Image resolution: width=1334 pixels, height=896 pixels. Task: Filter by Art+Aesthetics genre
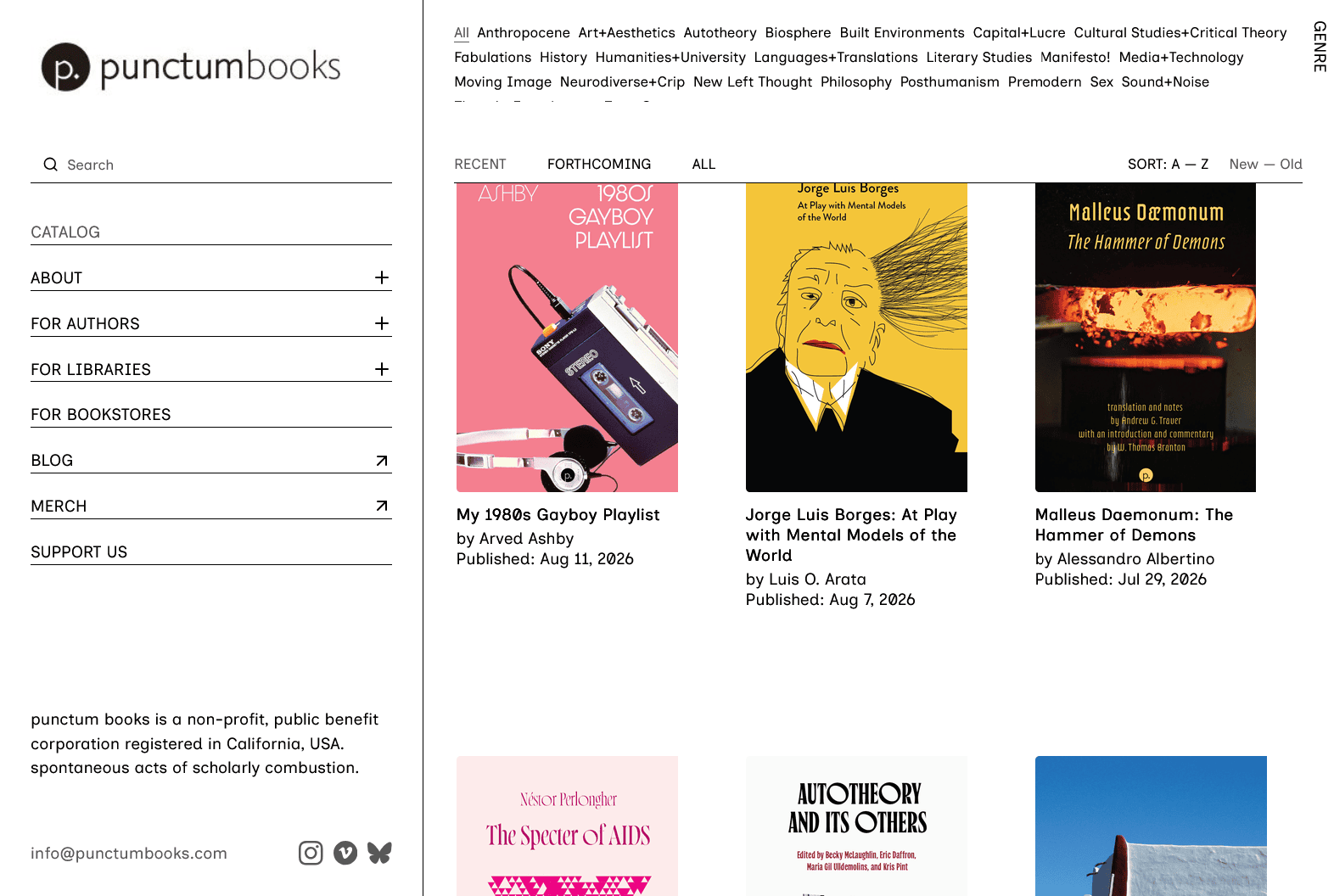tap(627, 33)
